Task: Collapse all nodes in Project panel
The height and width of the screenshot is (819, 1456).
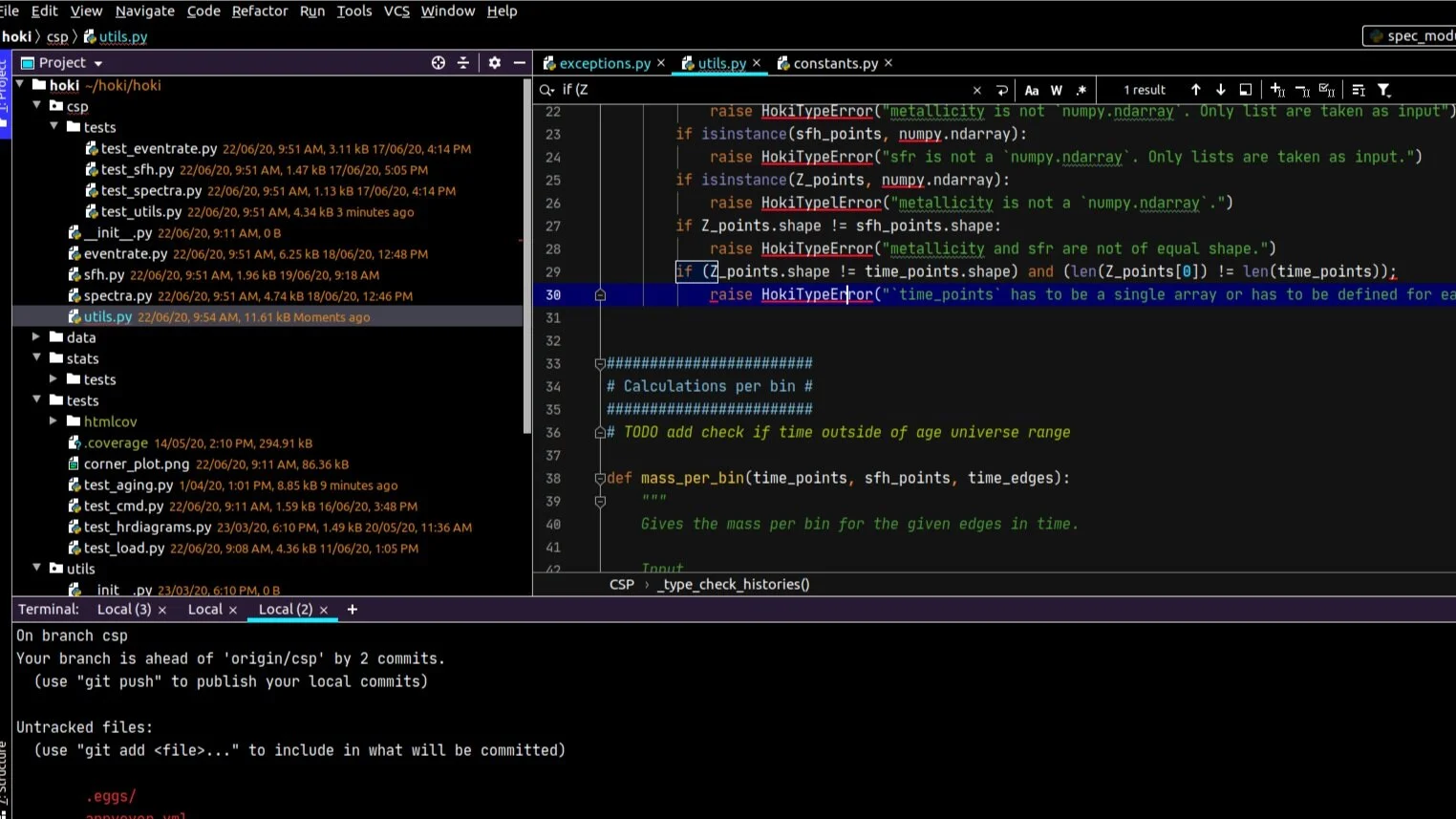Action: (463, 62)
